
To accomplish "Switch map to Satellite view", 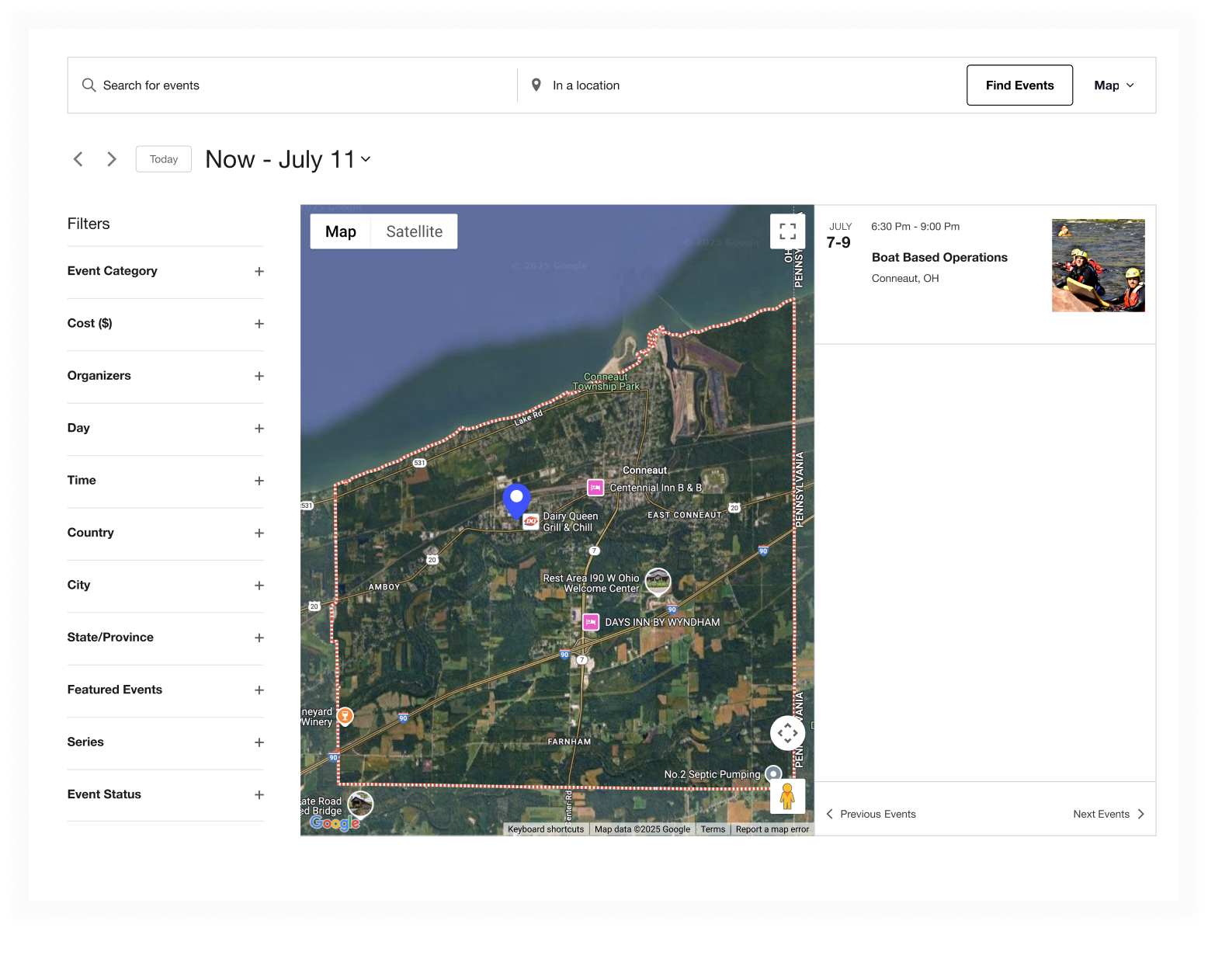I will 414,231.
